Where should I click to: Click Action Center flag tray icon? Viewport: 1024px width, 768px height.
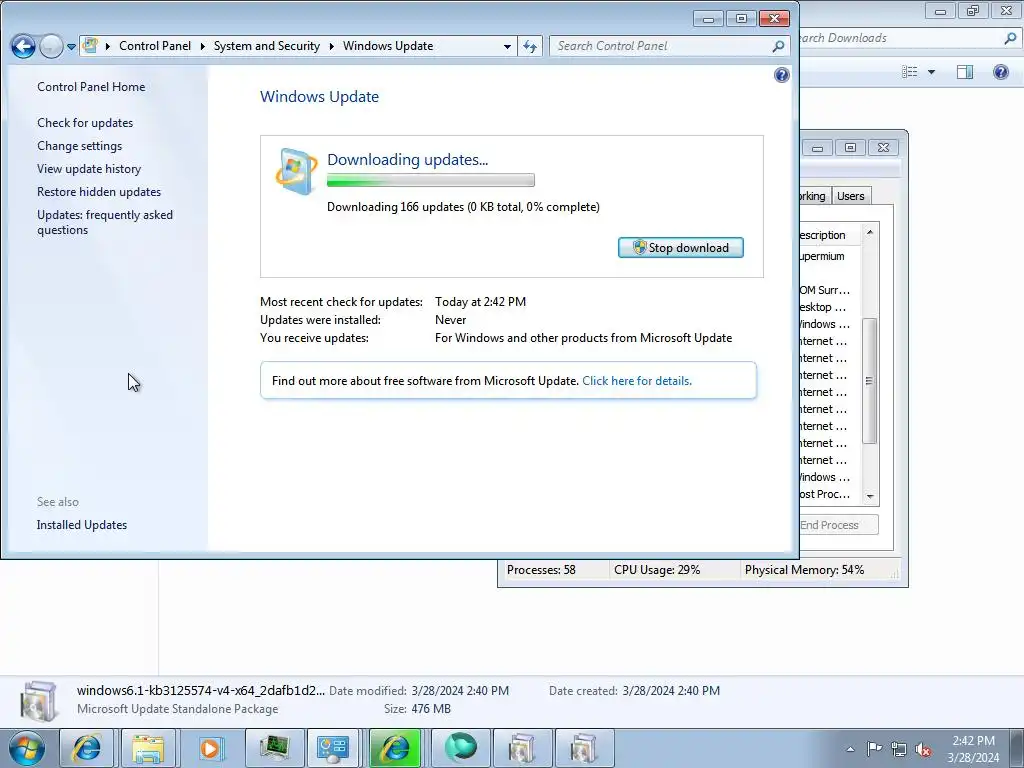point(874,749)
